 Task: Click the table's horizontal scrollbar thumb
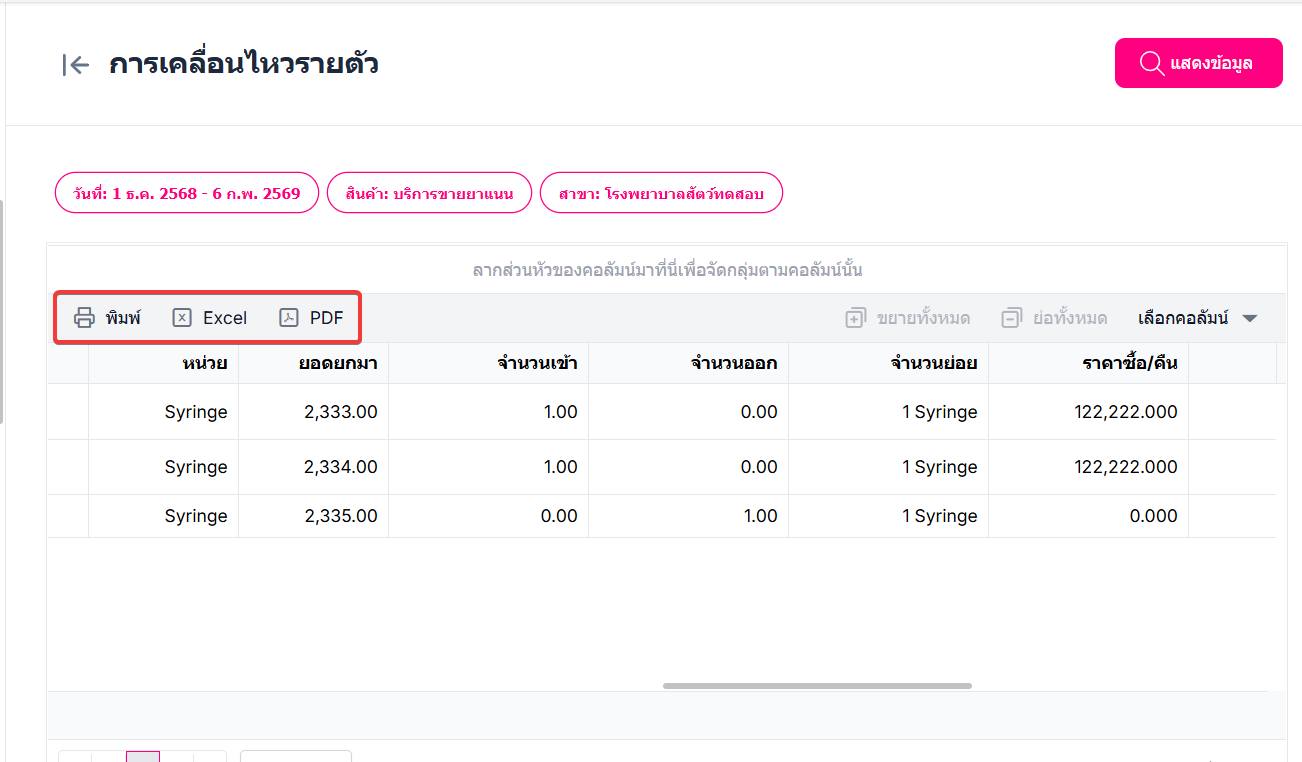[817, 686]
